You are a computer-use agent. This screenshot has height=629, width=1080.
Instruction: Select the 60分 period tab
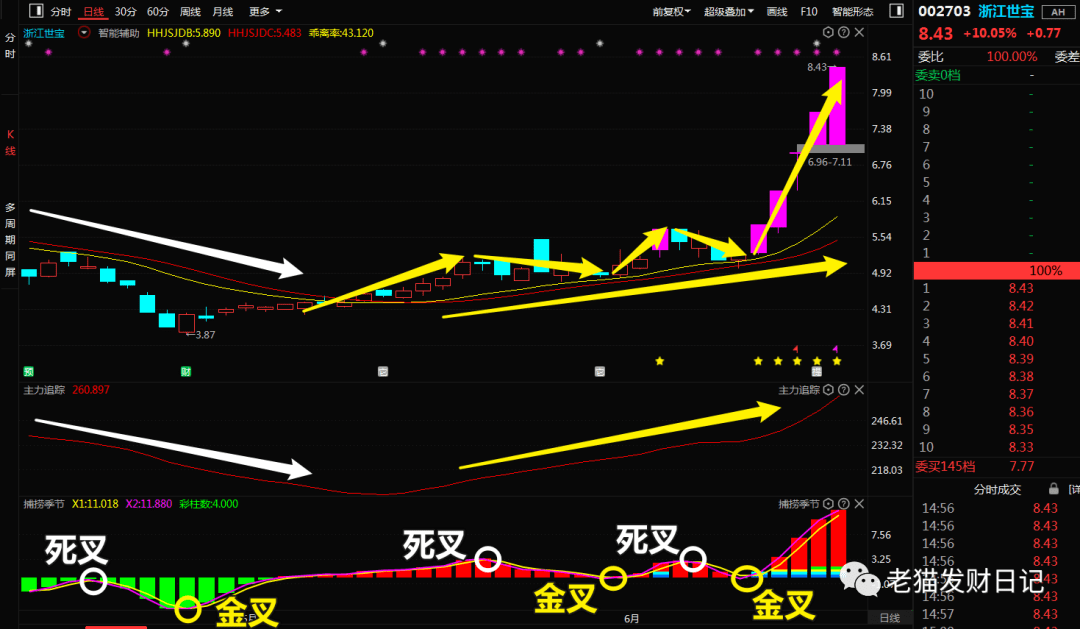click(157, 12)
